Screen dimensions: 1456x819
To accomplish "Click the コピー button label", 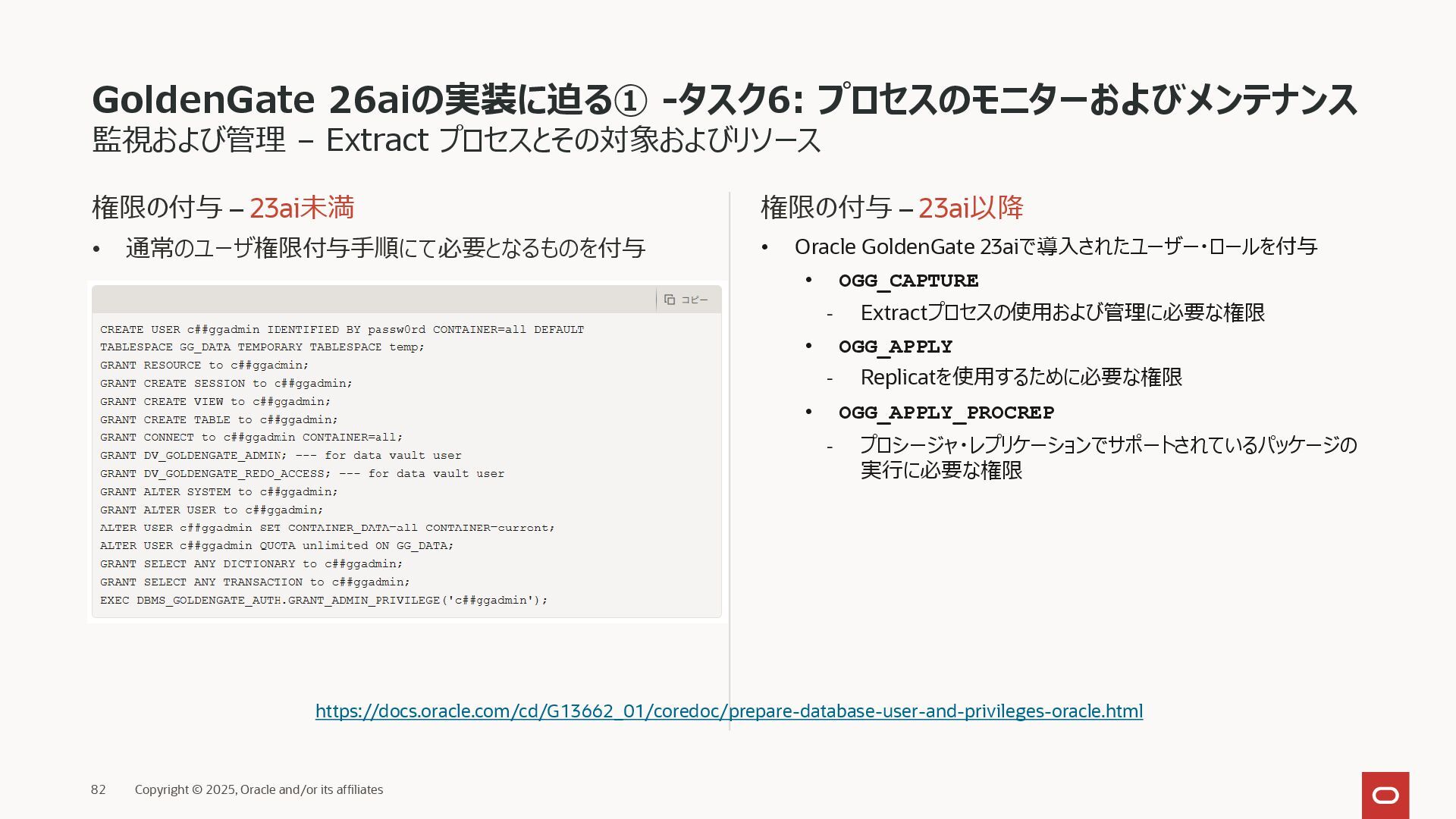I will point(694,300).
